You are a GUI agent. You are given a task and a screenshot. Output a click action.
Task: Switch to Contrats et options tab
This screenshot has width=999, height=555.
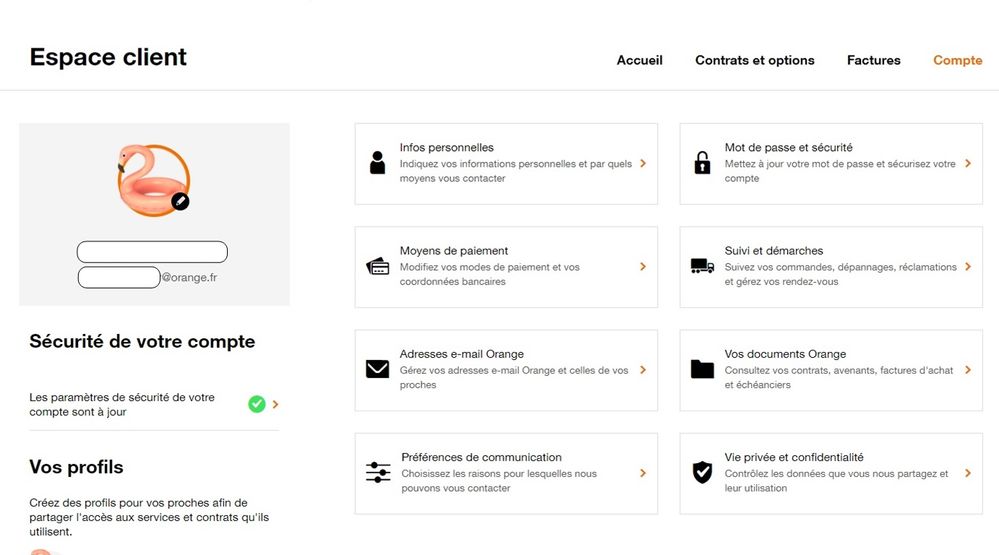click(x=754, y=60)
